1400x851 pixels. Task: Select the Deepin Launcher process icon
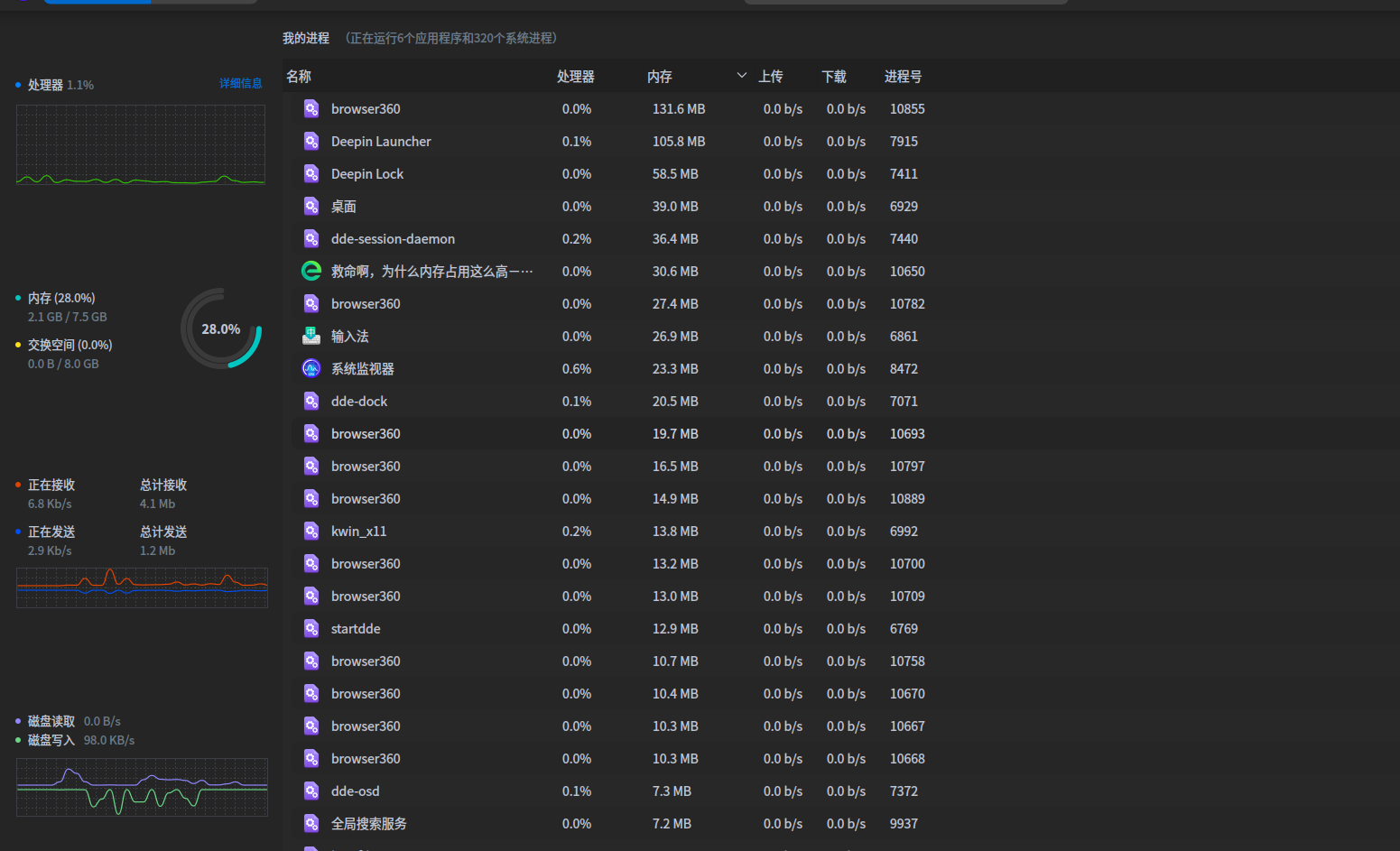(311, 142)
